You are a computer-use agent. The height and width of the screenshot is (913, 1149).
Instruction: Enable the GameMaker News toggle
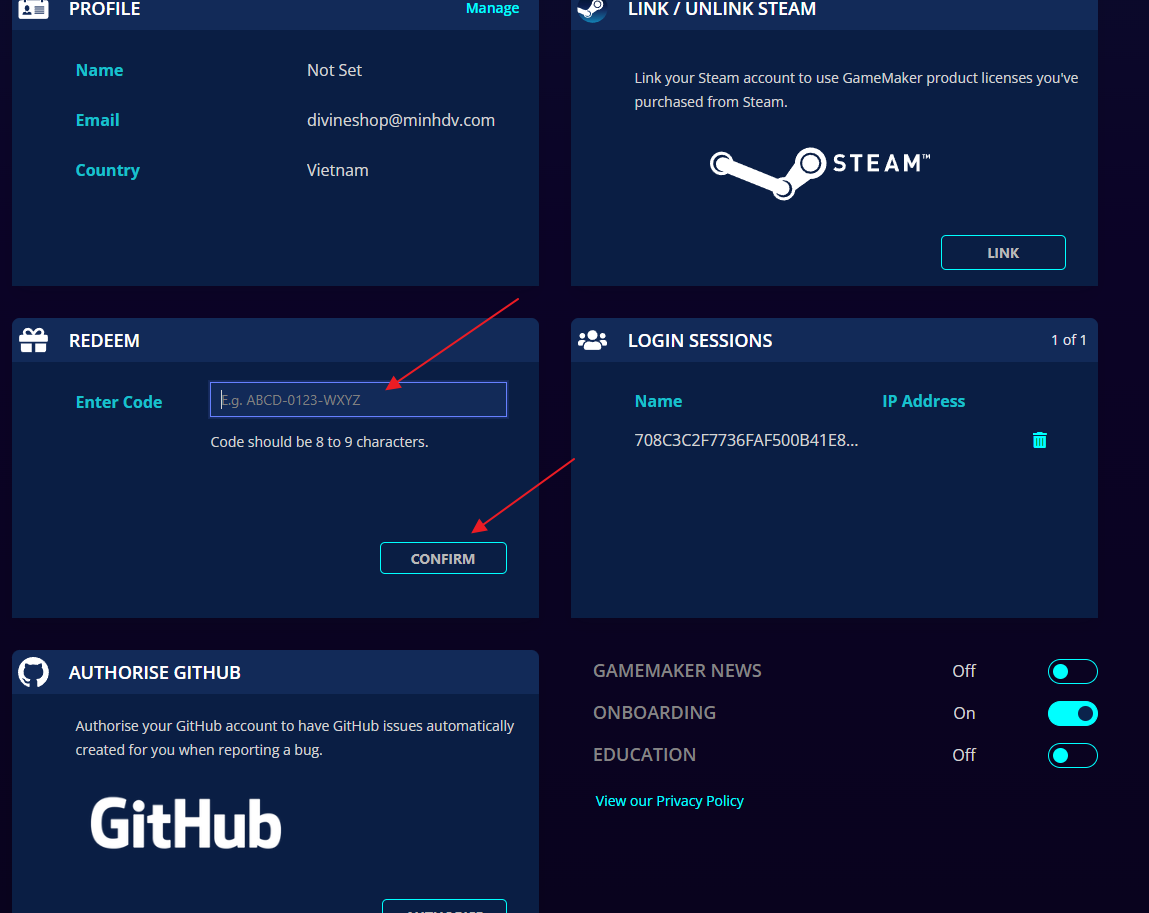(1072, 671)
